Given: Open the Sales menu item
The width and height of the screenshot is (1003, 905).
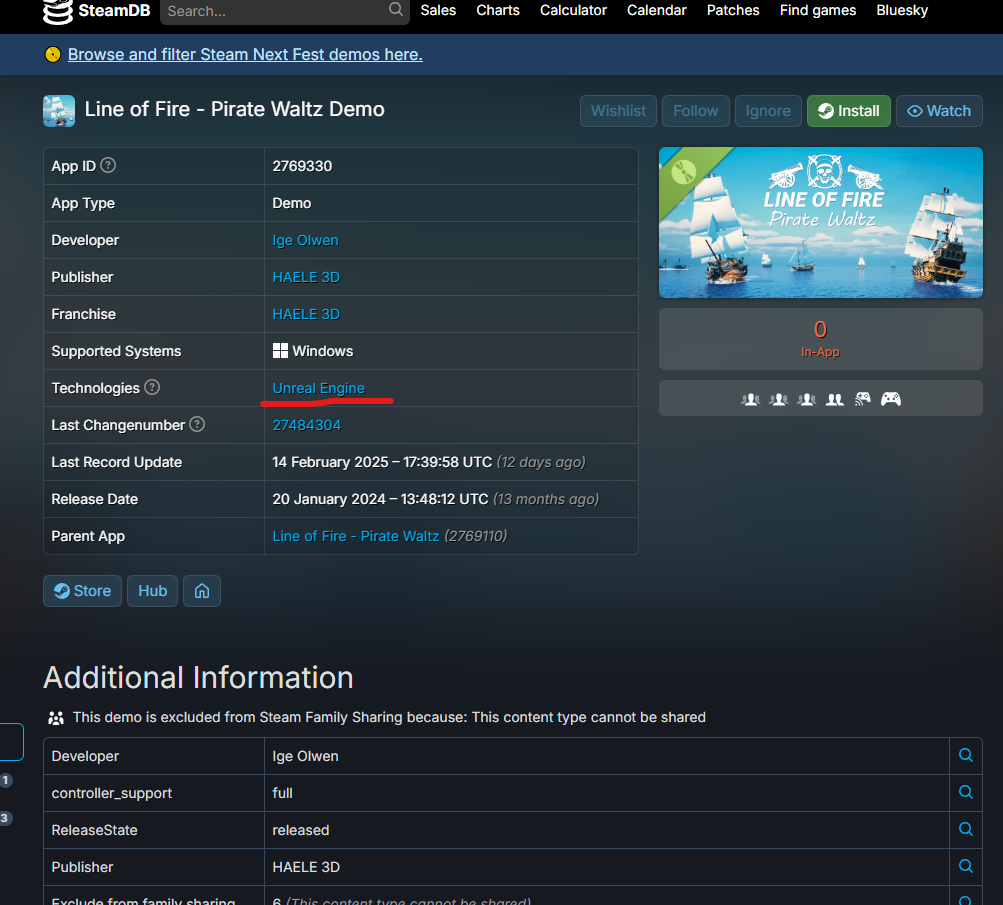Looking at the screenshot, I should pos(438,10).
